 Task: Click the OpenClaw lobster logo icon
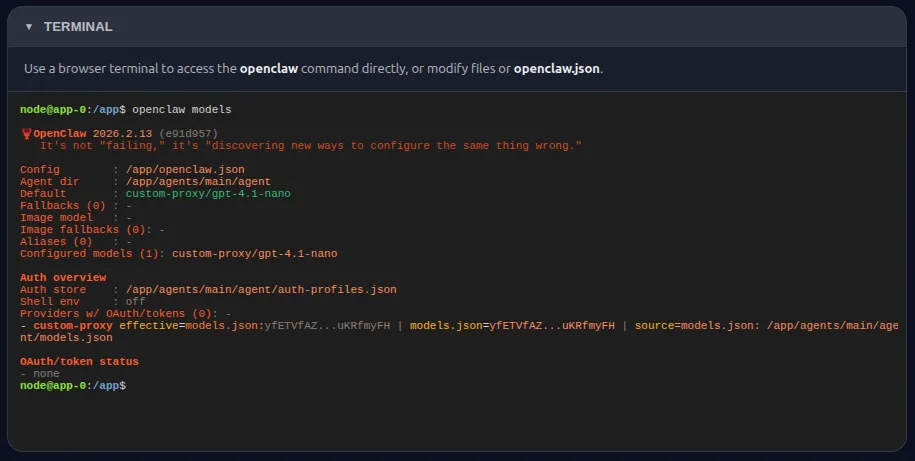(x=26, y=134)
